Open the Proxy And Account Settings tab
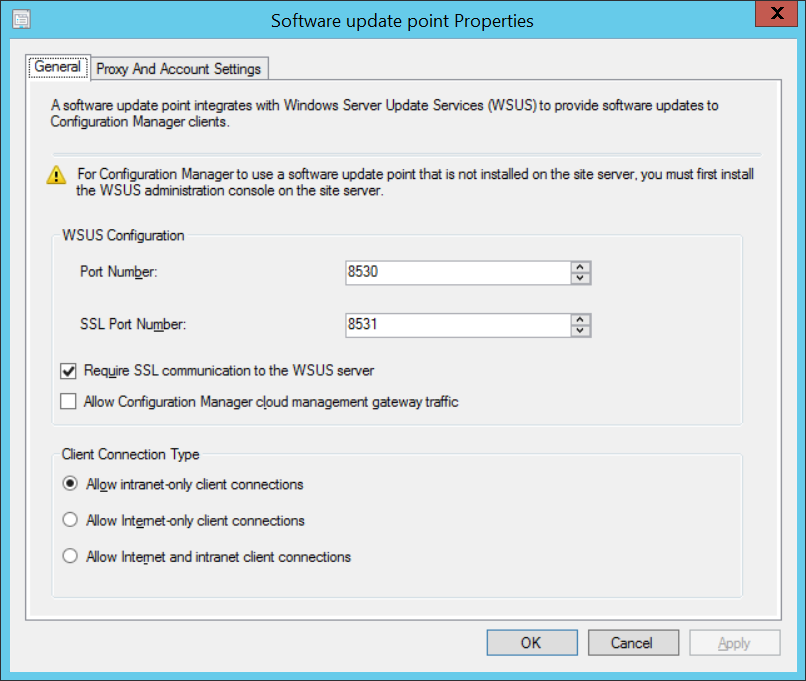The height and width of the screenshot is (681, 806). 179,69
